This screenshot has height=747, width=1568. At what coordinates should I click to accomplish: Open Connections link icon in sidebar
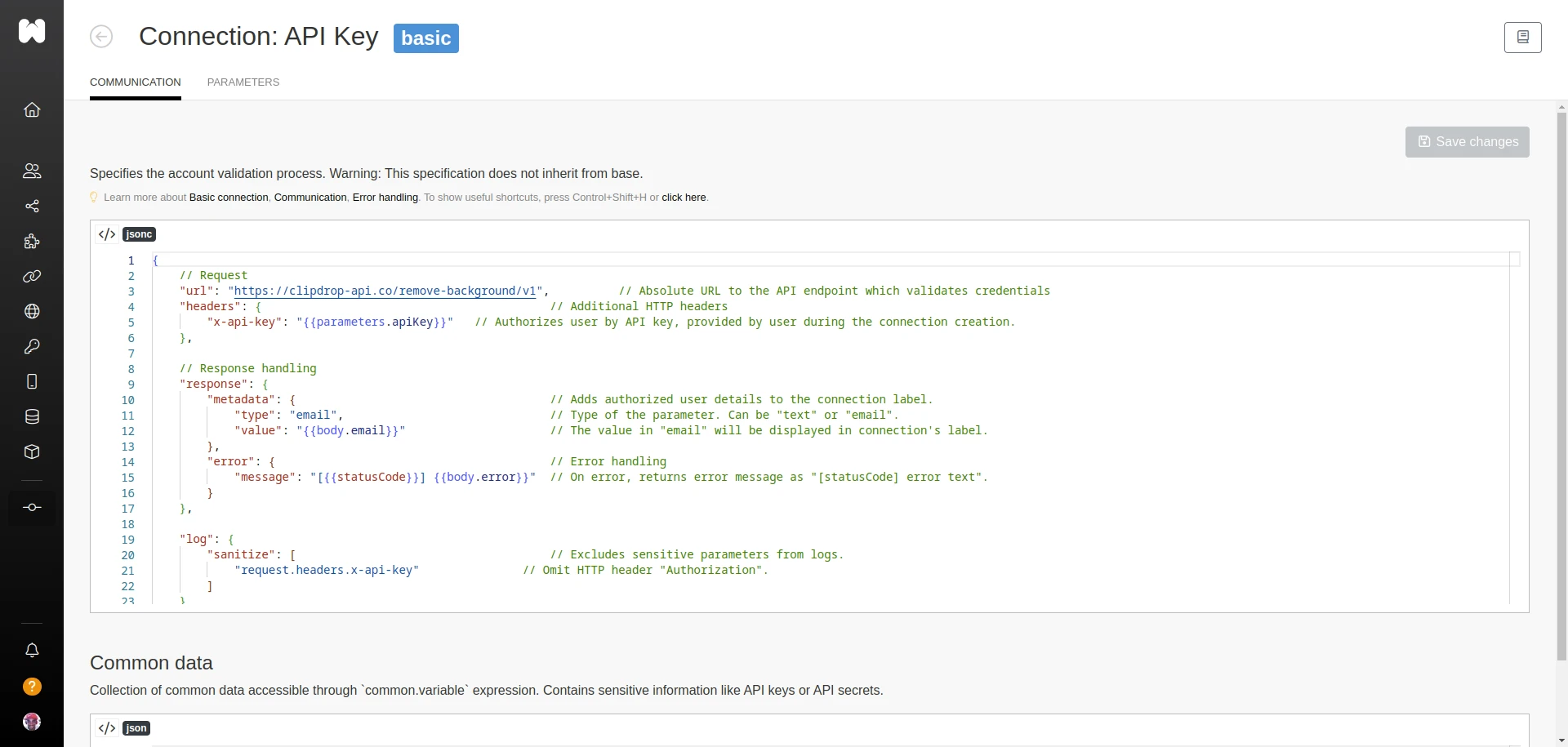(x=32, y=277)
